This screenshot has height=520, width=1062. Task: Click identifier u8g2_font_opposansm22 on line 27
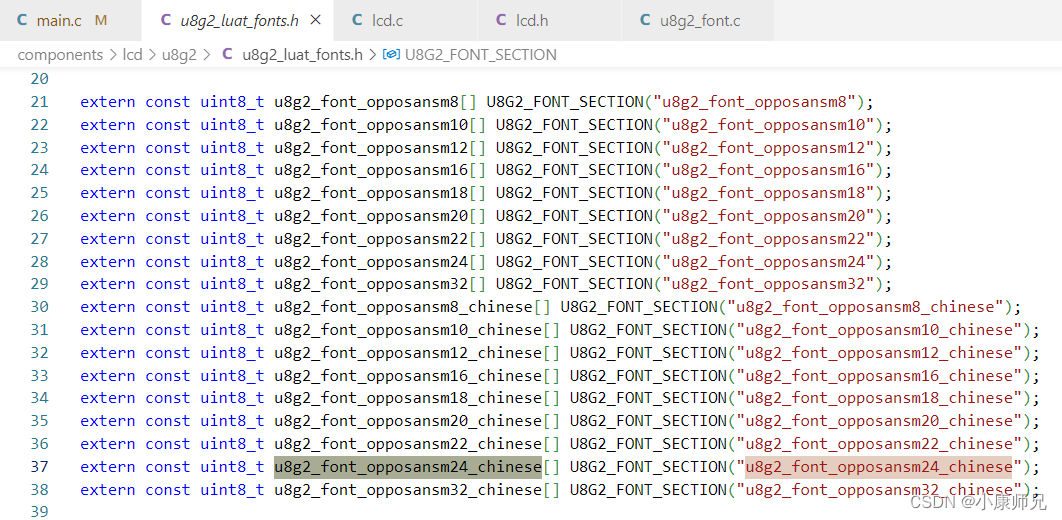(x=371, y=239)
